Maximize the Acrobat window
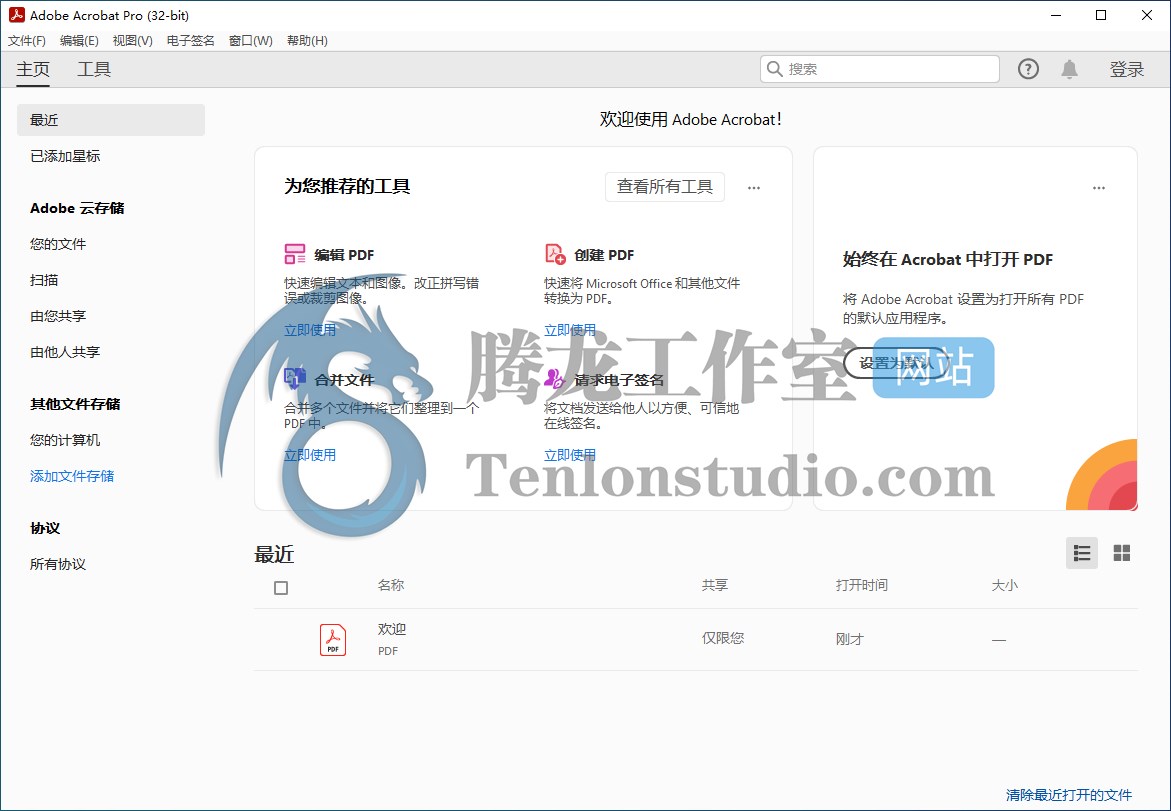The width and height of the screenshot is (1171, 811). tap(1101, 15)
